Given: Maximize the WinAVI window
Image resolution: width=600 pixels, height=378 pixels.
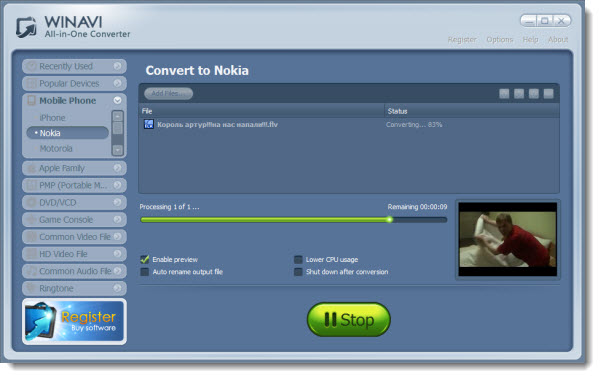Looking at the screenshot, I should 545,21.
